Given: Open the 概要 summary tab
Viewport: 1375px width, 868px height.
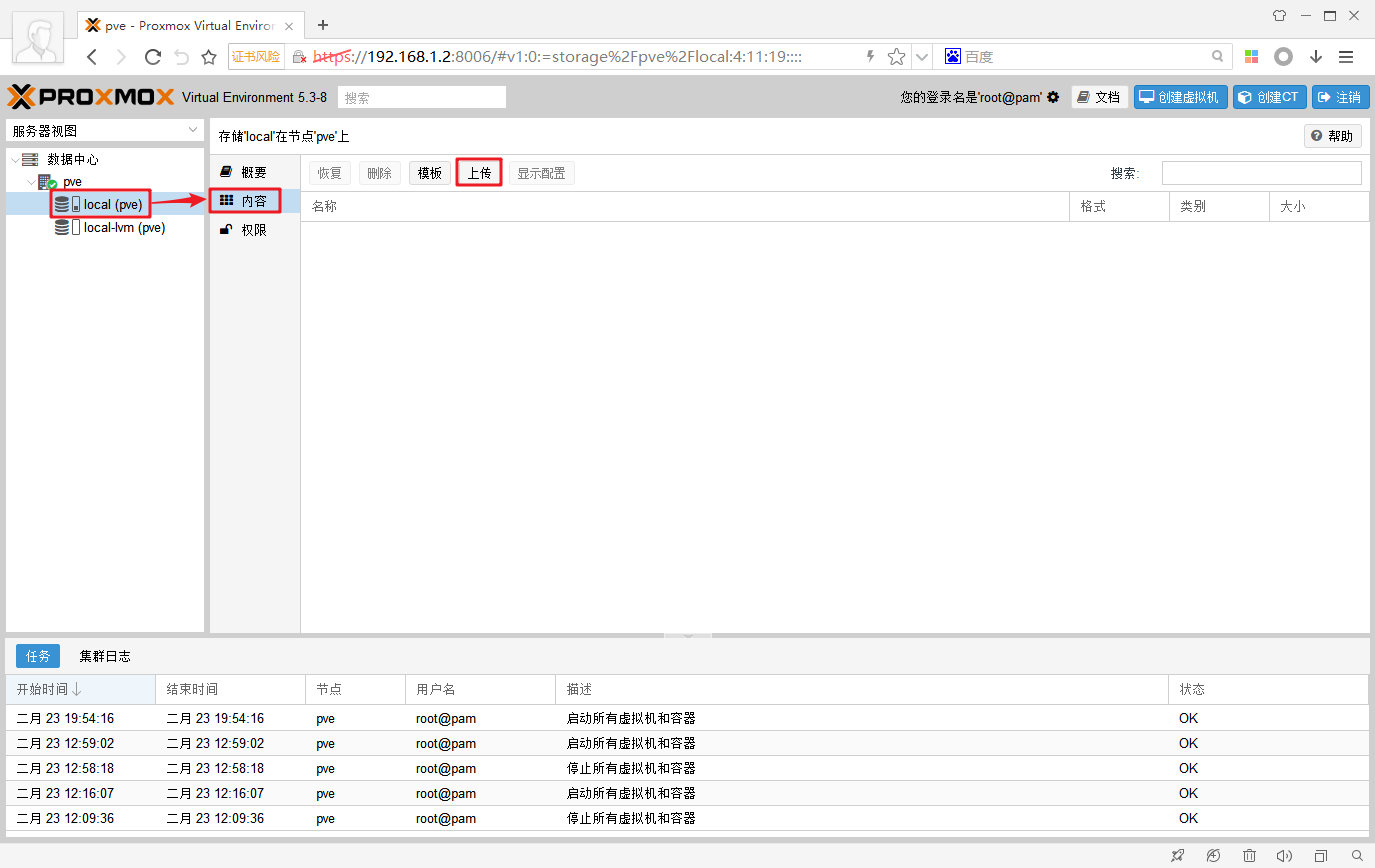Looking at the screenshot, I should pyautogui.click(x=254, y=172).
